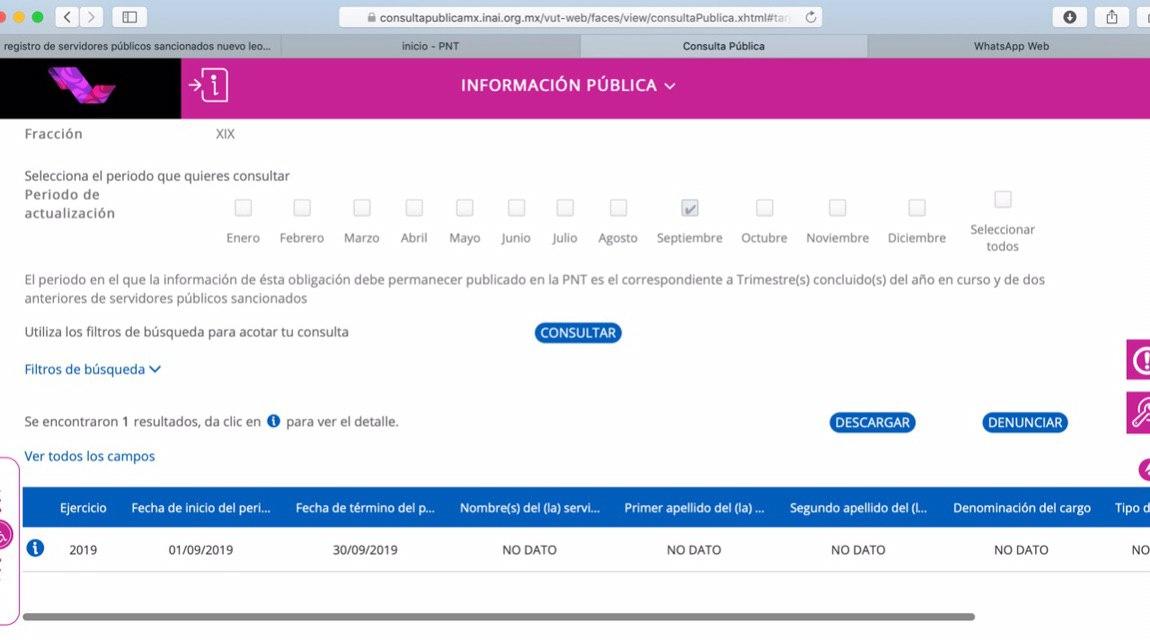Check the Enero month checkbox
Image resolution: width=1150 pixels, height=640 pixels.
(243, 208)
